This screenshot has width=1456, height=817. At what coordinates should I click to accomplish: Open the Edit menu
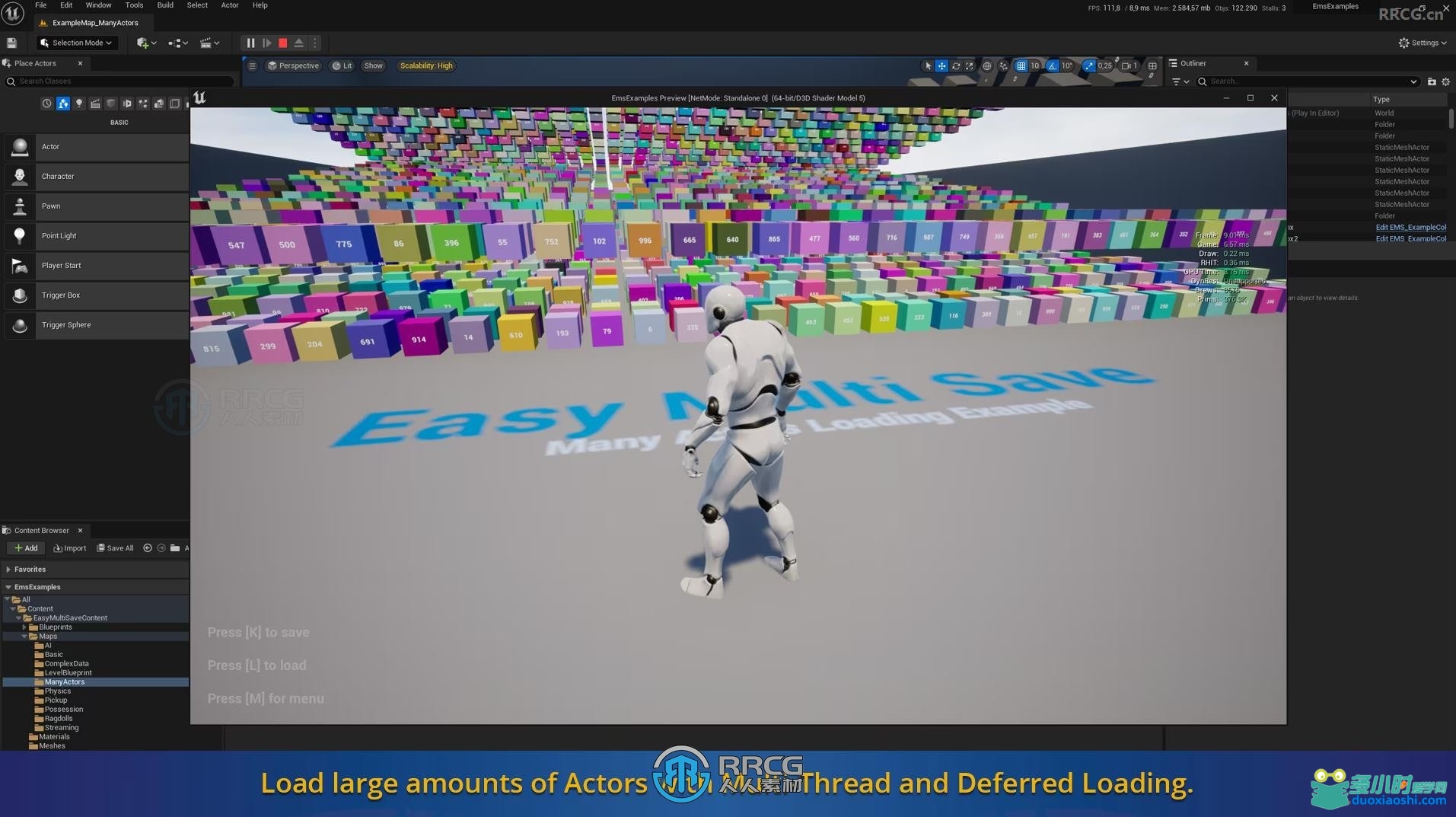(66, 5)
